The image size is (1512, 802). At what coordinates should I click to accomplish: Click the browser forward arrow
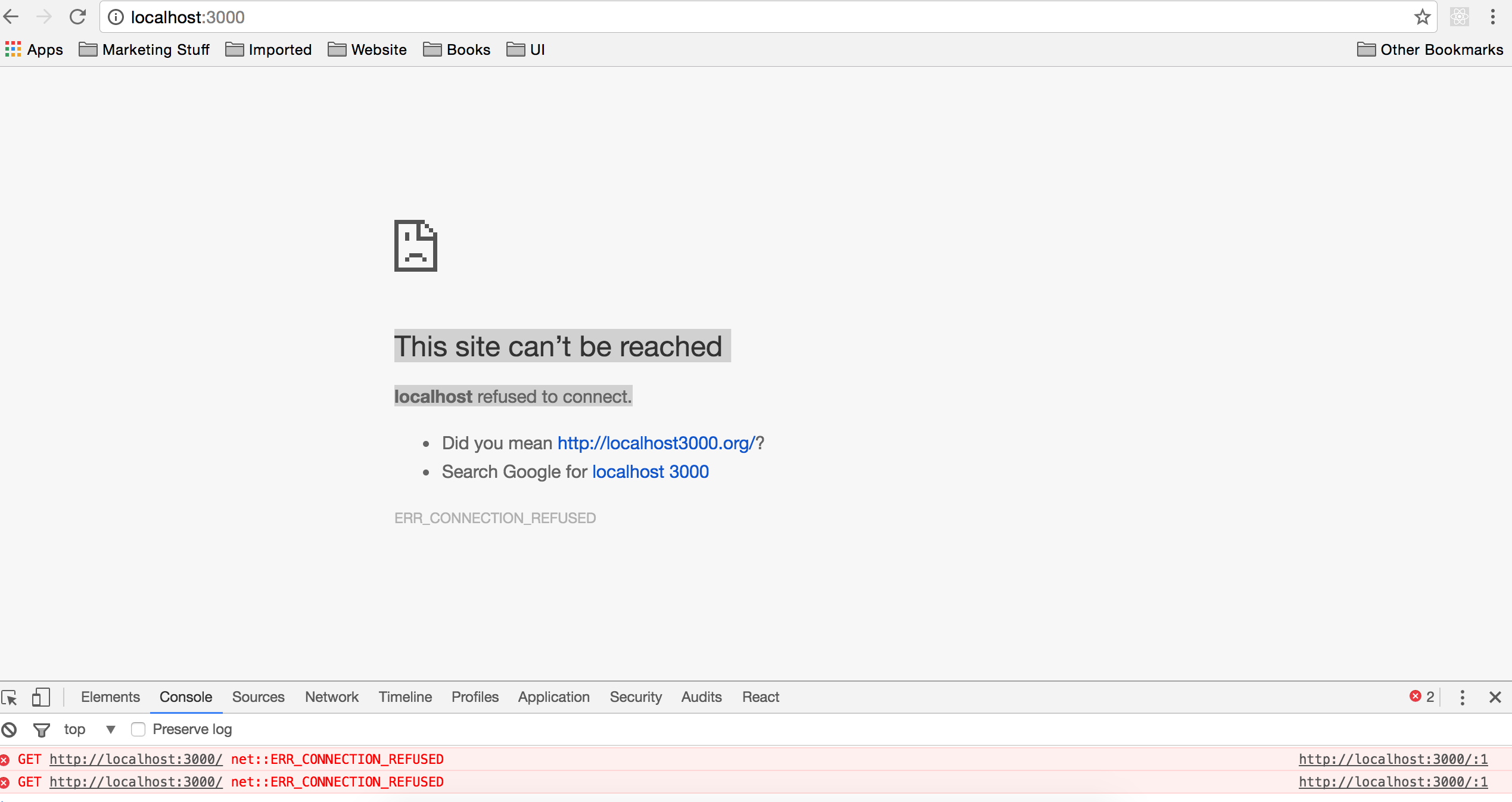coord(43,17)
